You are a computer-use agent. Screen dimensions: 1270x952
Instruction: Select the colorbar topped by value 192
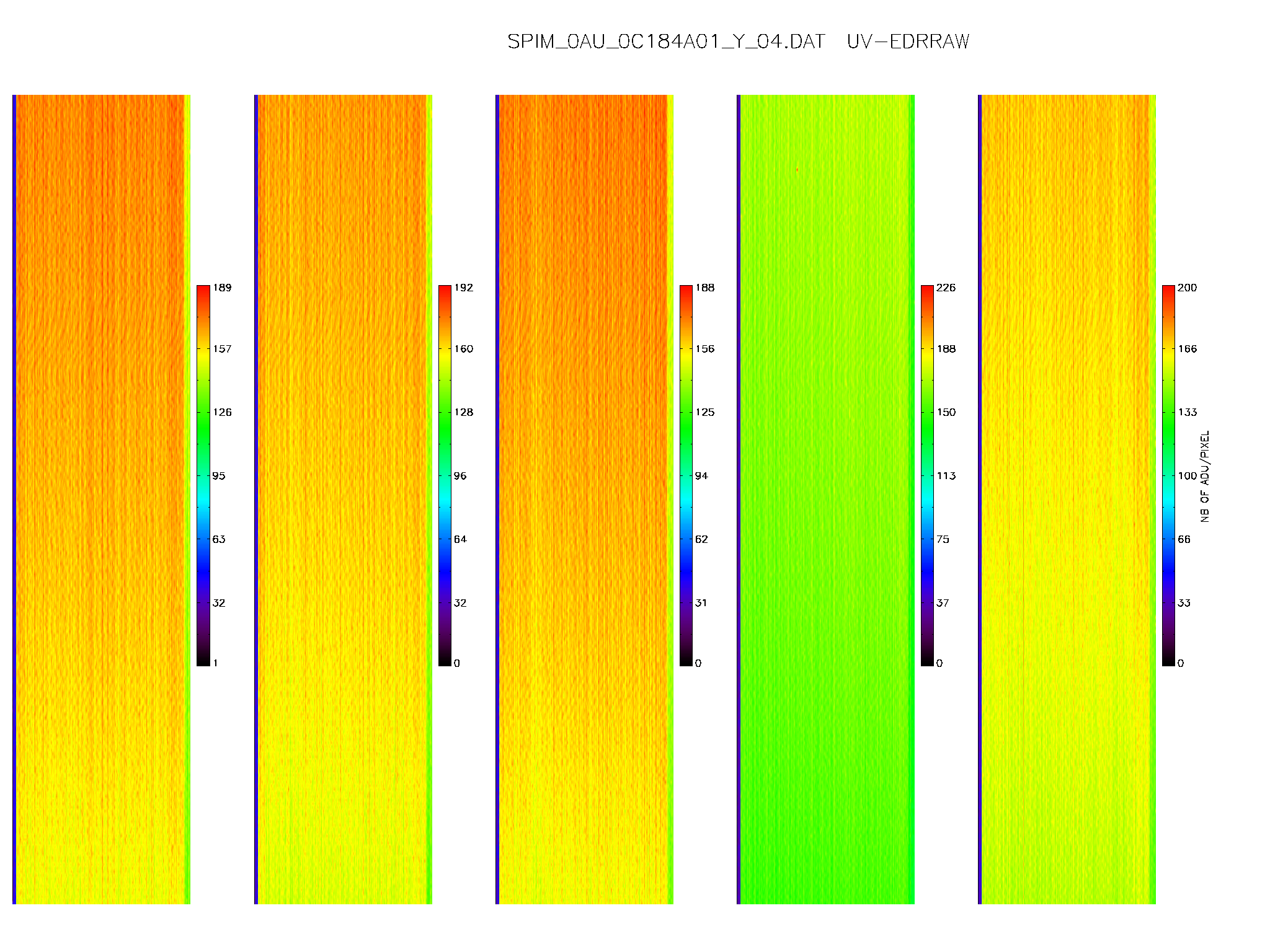[445, 475]
